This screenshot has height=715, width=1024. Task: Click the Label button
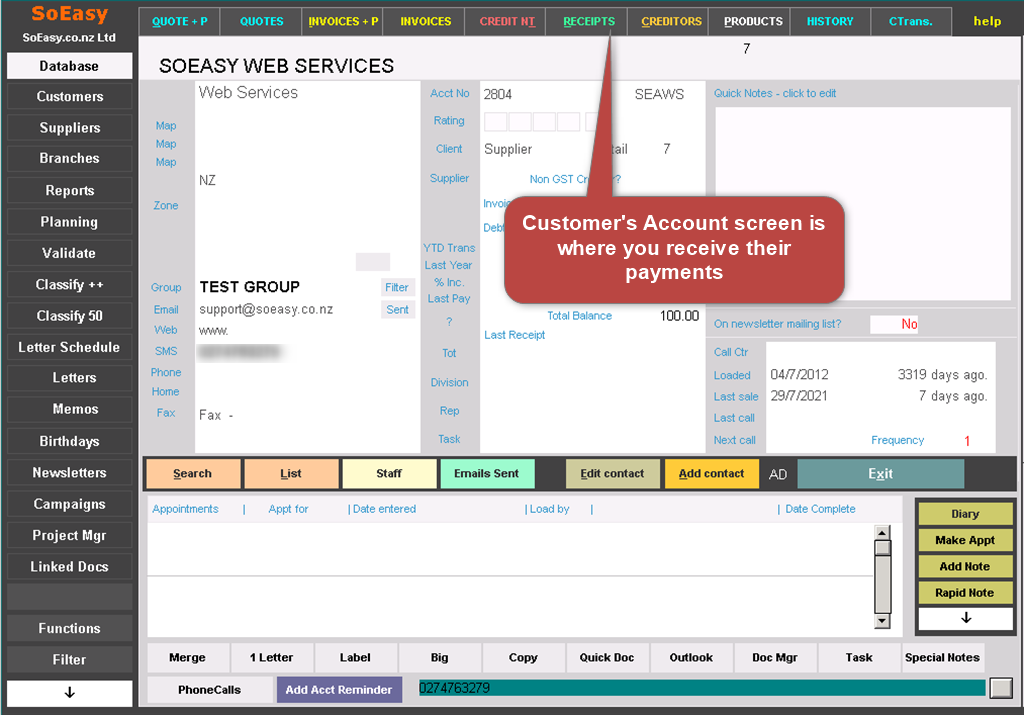[x=355, y=658]
